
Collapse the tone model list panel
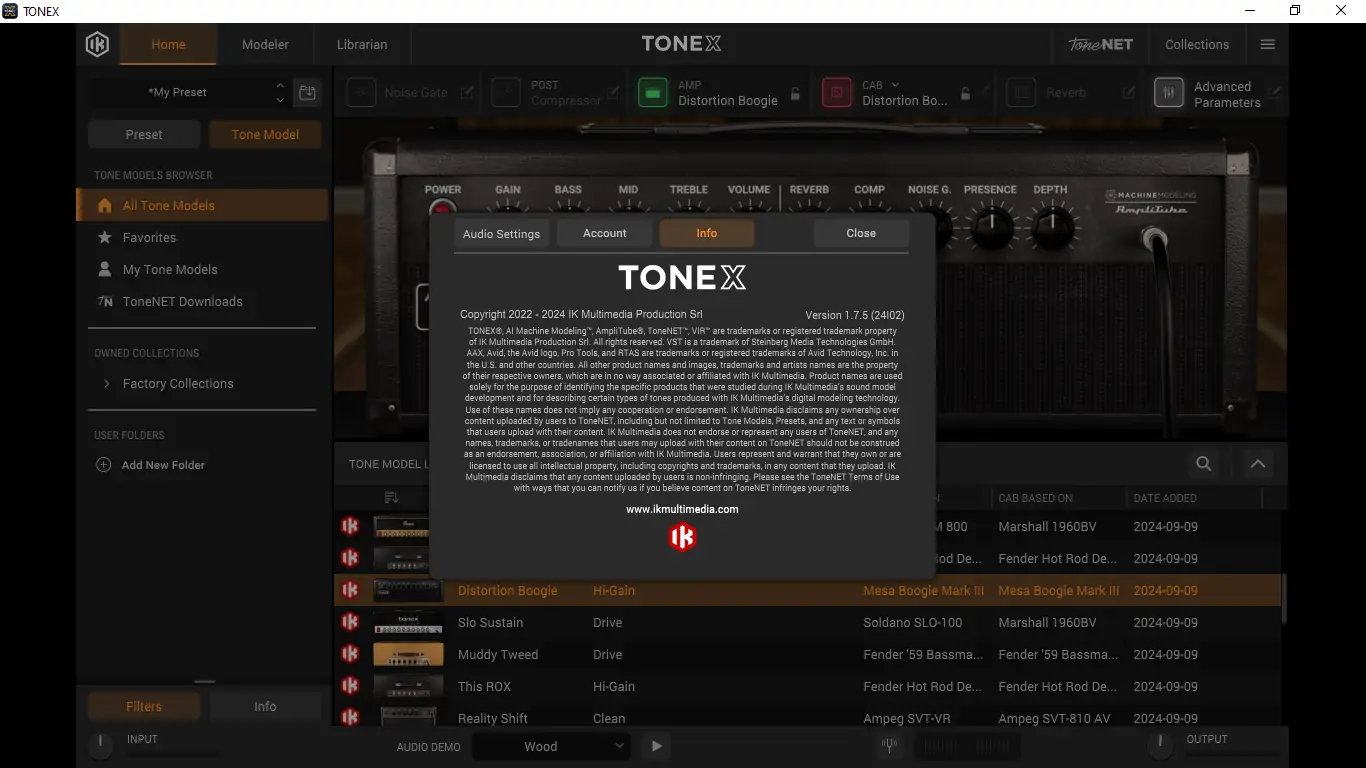point(1258,464)
